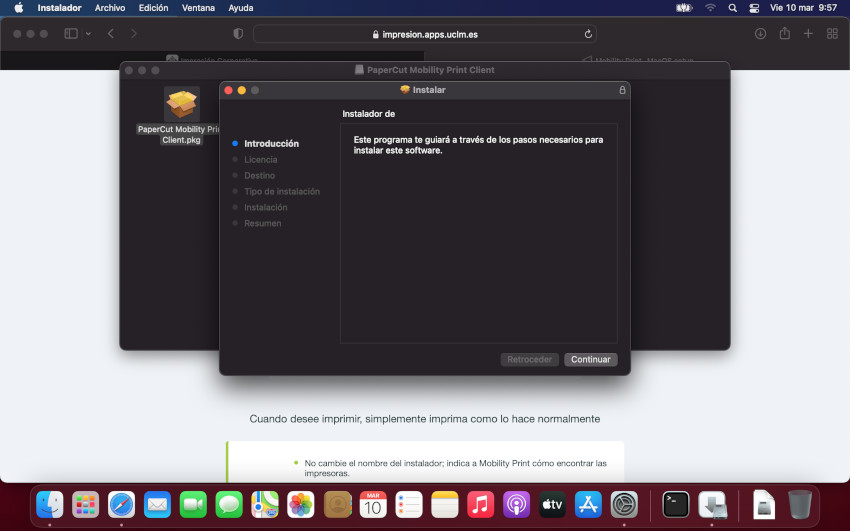Open the Ventana menu

point(198,8)
